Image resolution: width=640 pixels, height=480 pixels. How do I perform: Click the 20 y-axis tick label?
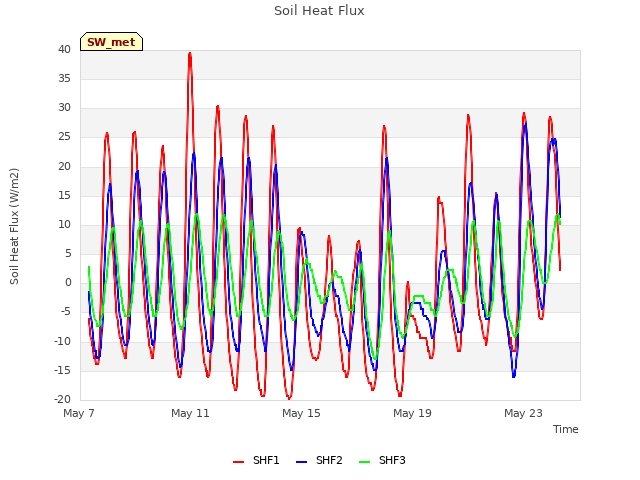click(x=64, y=166)
